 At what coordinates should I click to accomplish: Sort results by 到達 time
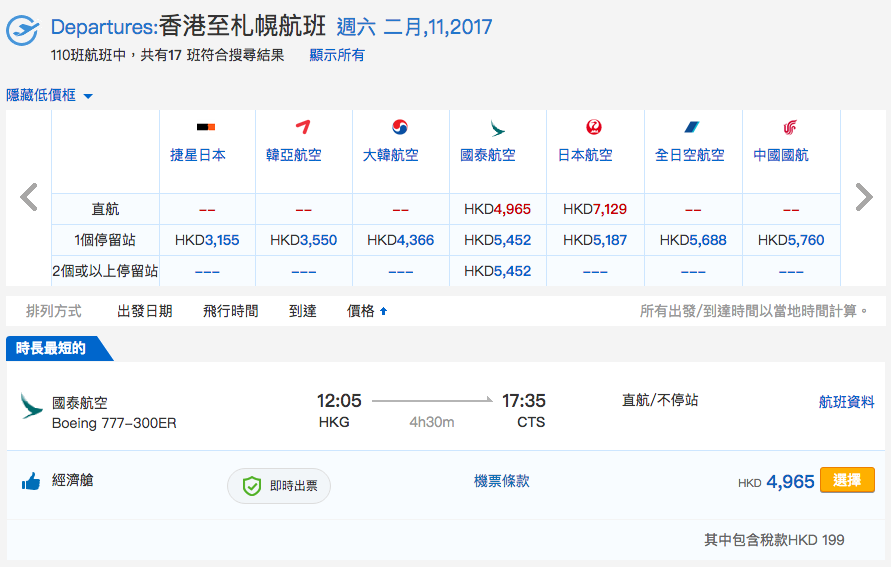[x=302, y=311]
